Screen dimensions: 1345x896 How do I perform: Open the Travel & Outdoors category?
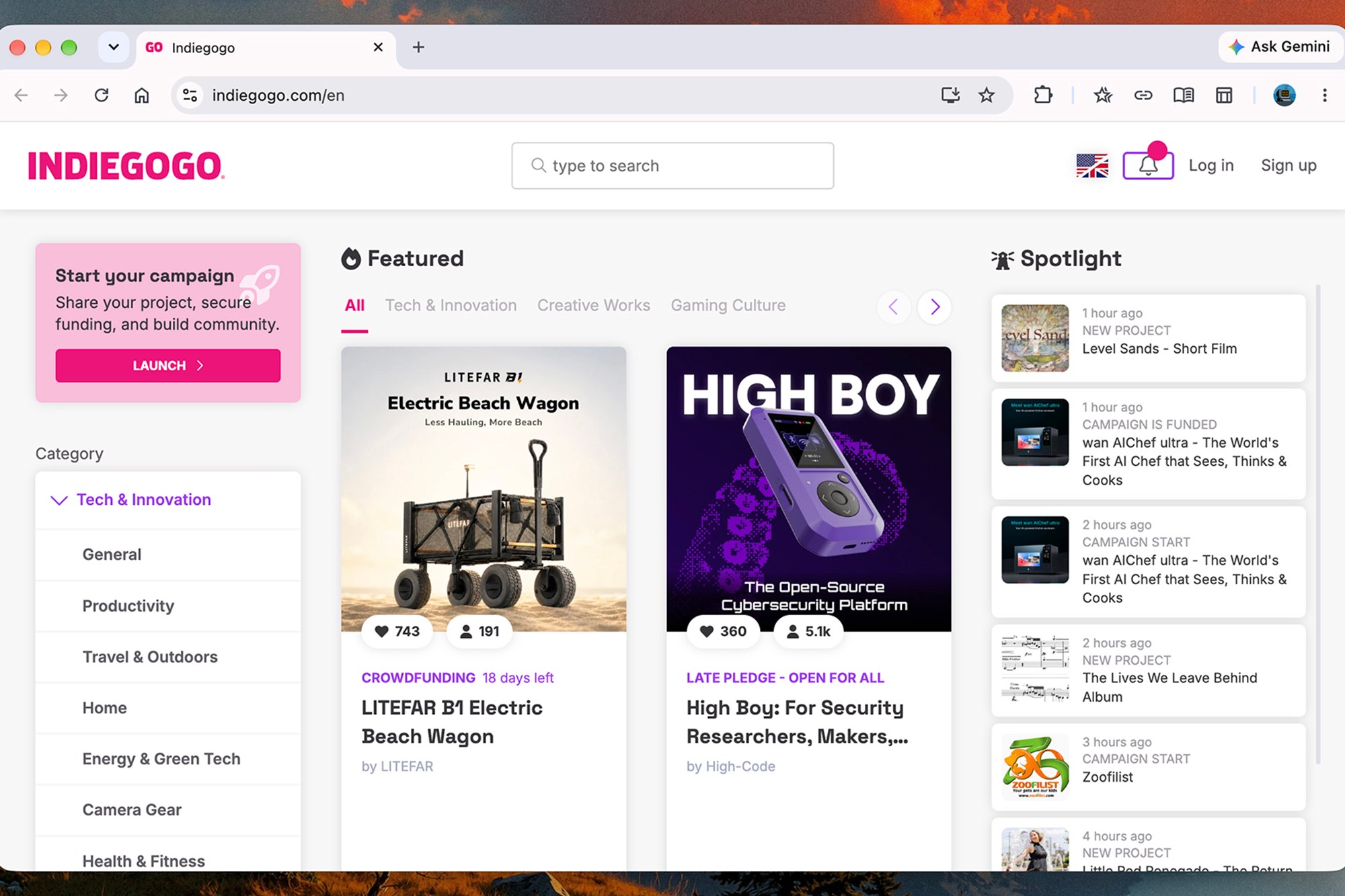[168, 657]
